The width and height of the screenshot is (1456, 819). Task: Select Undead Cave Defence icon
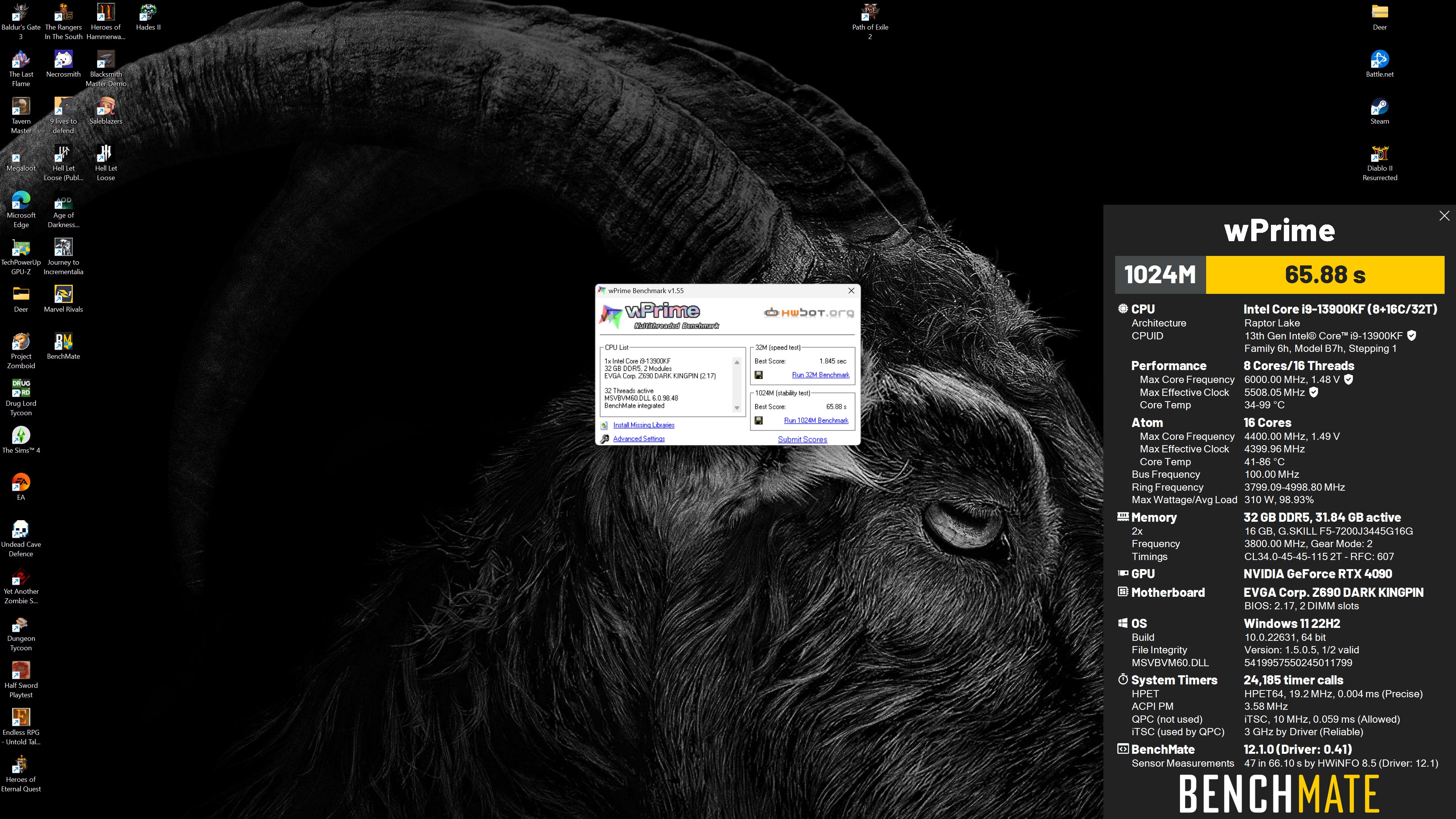tap(21, 538)
